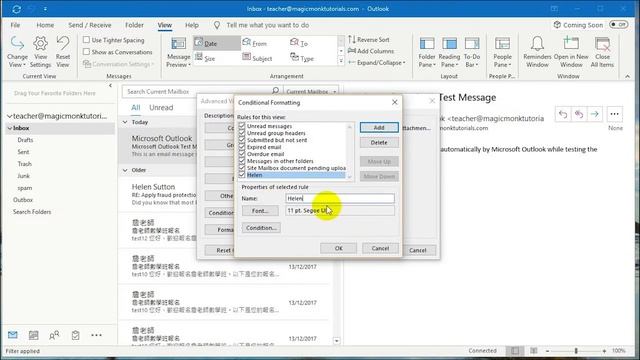
Task: Uncheck the Overdue email rule
Action: pyautogui.click(x=242, y=154)
